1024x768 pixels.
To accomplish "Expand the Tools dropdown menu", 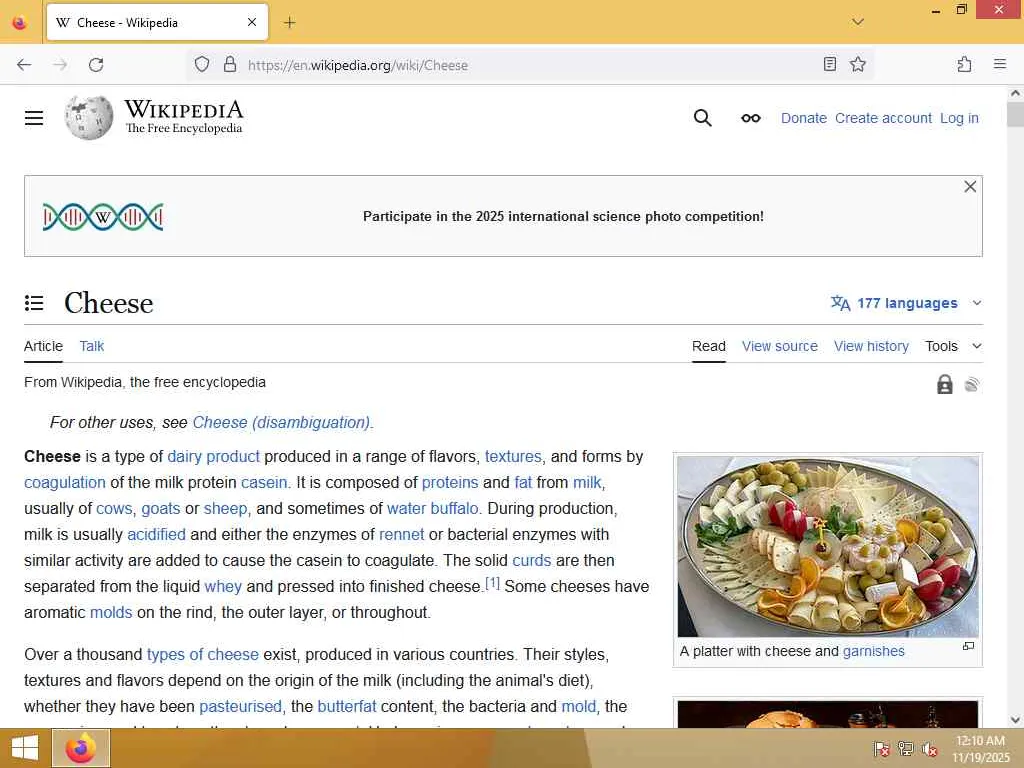I will click(x=953, y=346).
